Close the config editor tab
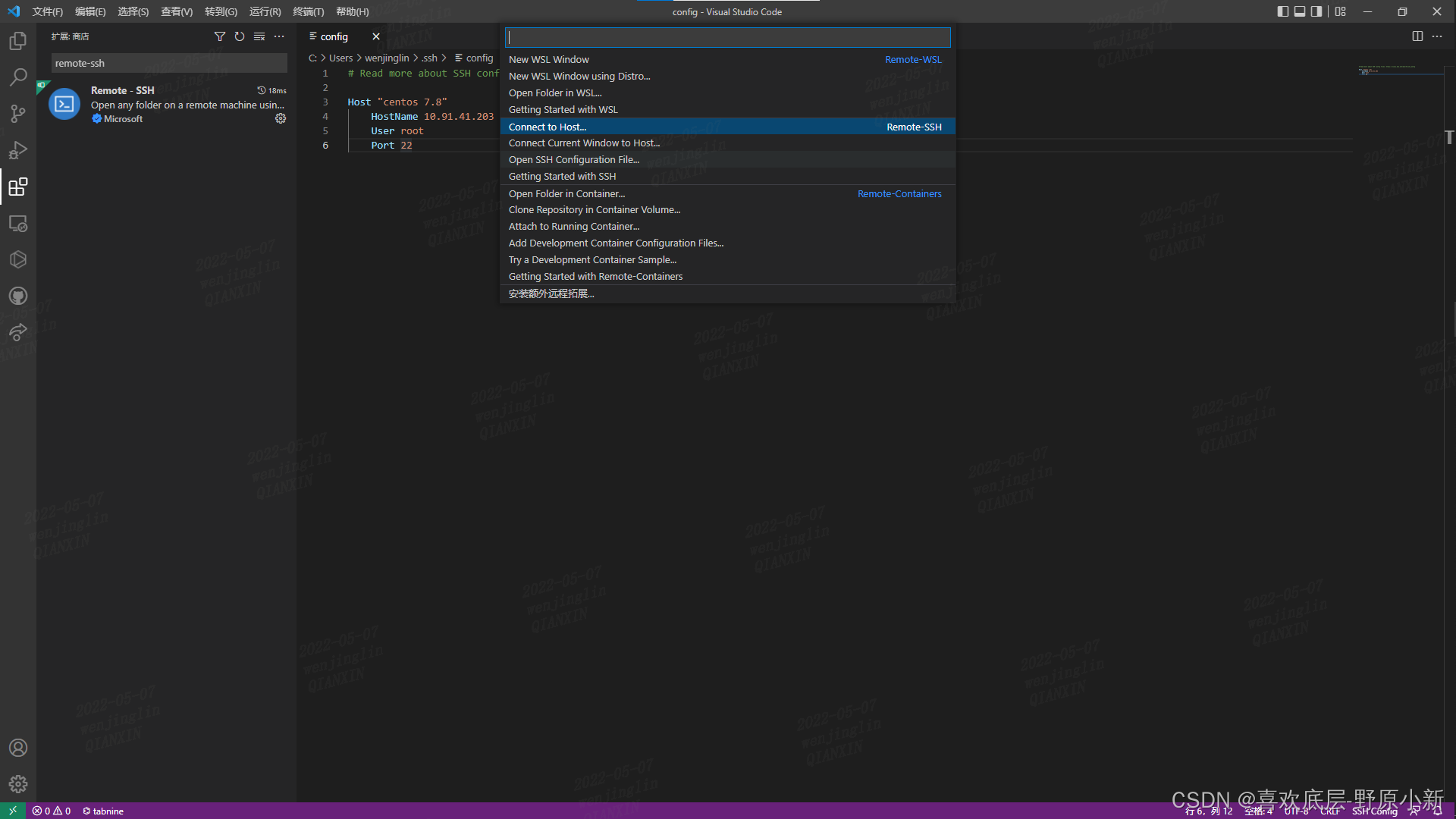 click(376, 36)
